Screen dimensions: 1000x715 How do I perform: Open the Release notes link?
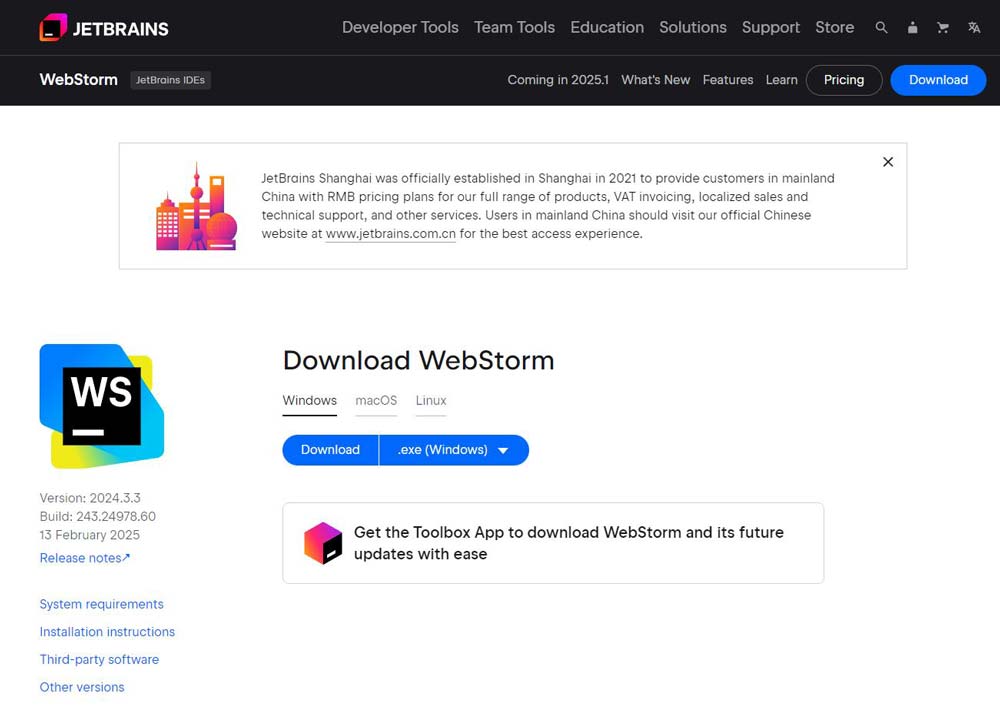[x=85, y=558]
